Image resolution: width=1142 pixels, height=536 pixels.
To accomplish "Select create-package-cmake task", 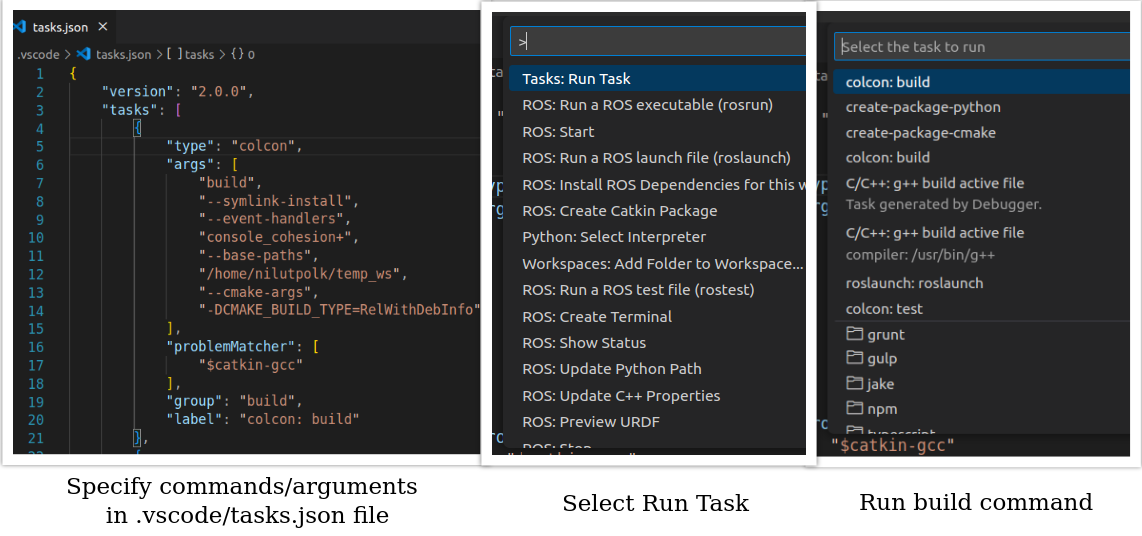I will pos(982,133).
